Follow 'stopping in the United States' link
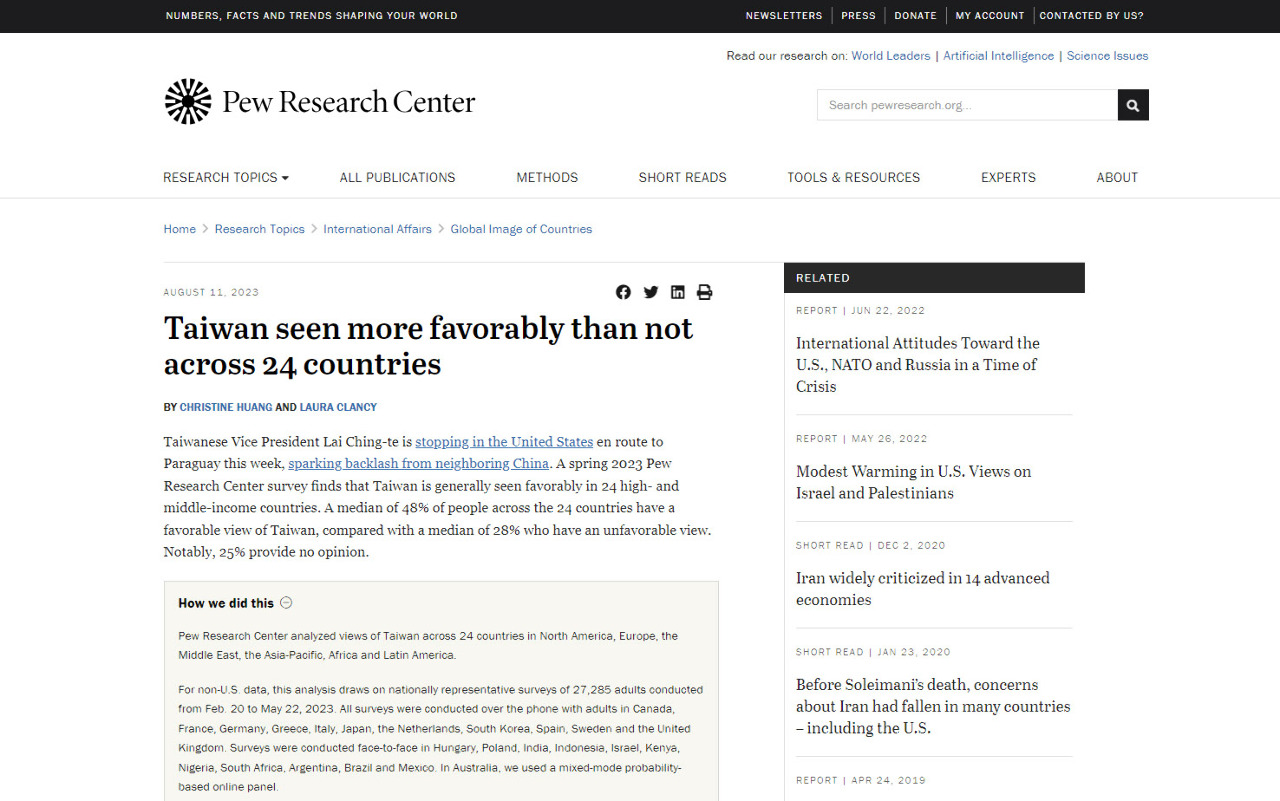1280x801 pixels. point(504,442)
